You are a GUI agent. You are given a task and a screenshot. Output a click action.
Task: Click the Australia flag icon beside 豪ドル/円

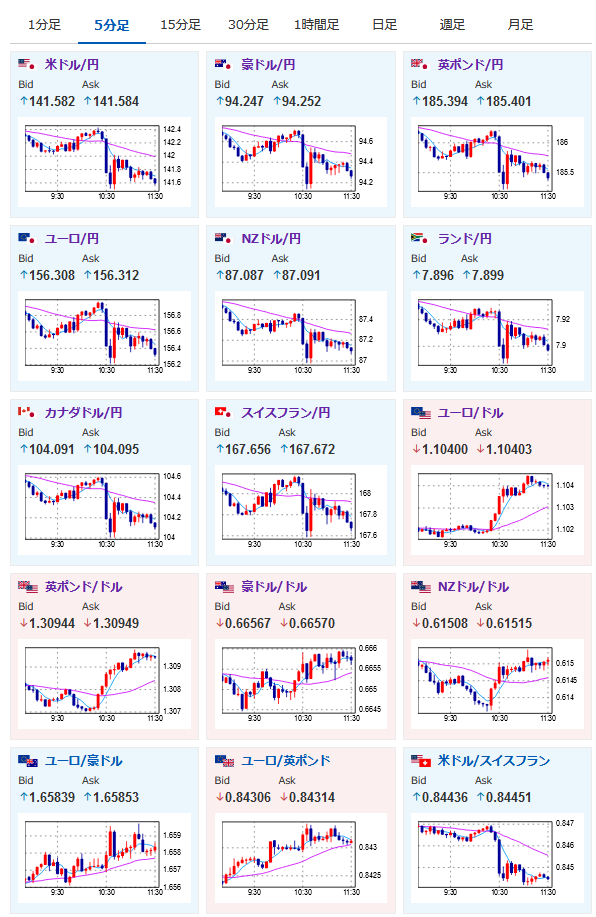tap(223, 64)
